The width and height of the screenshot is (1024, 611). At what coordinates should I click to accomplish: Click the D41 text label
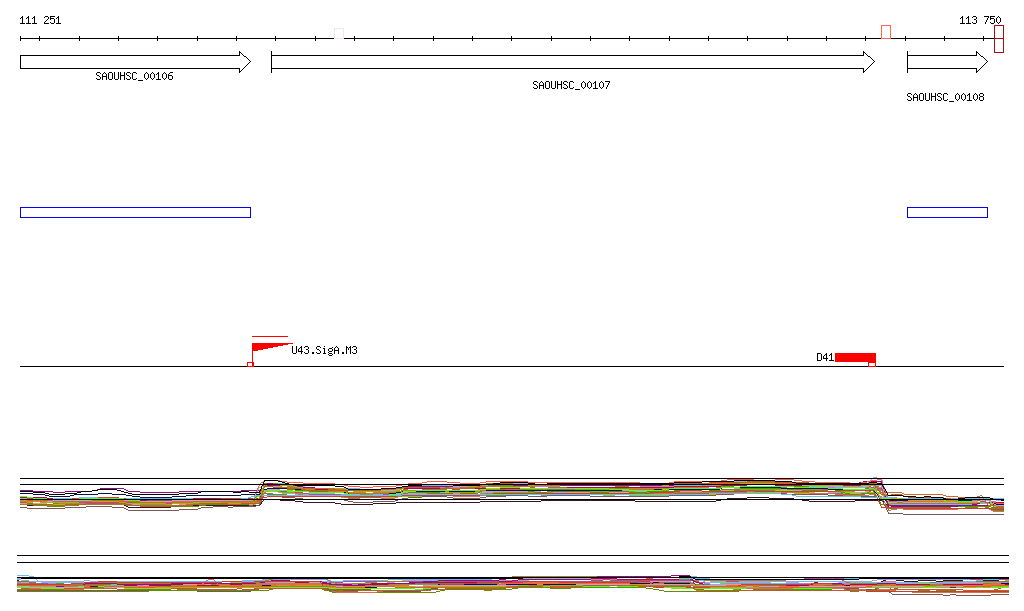coord(824,357)
